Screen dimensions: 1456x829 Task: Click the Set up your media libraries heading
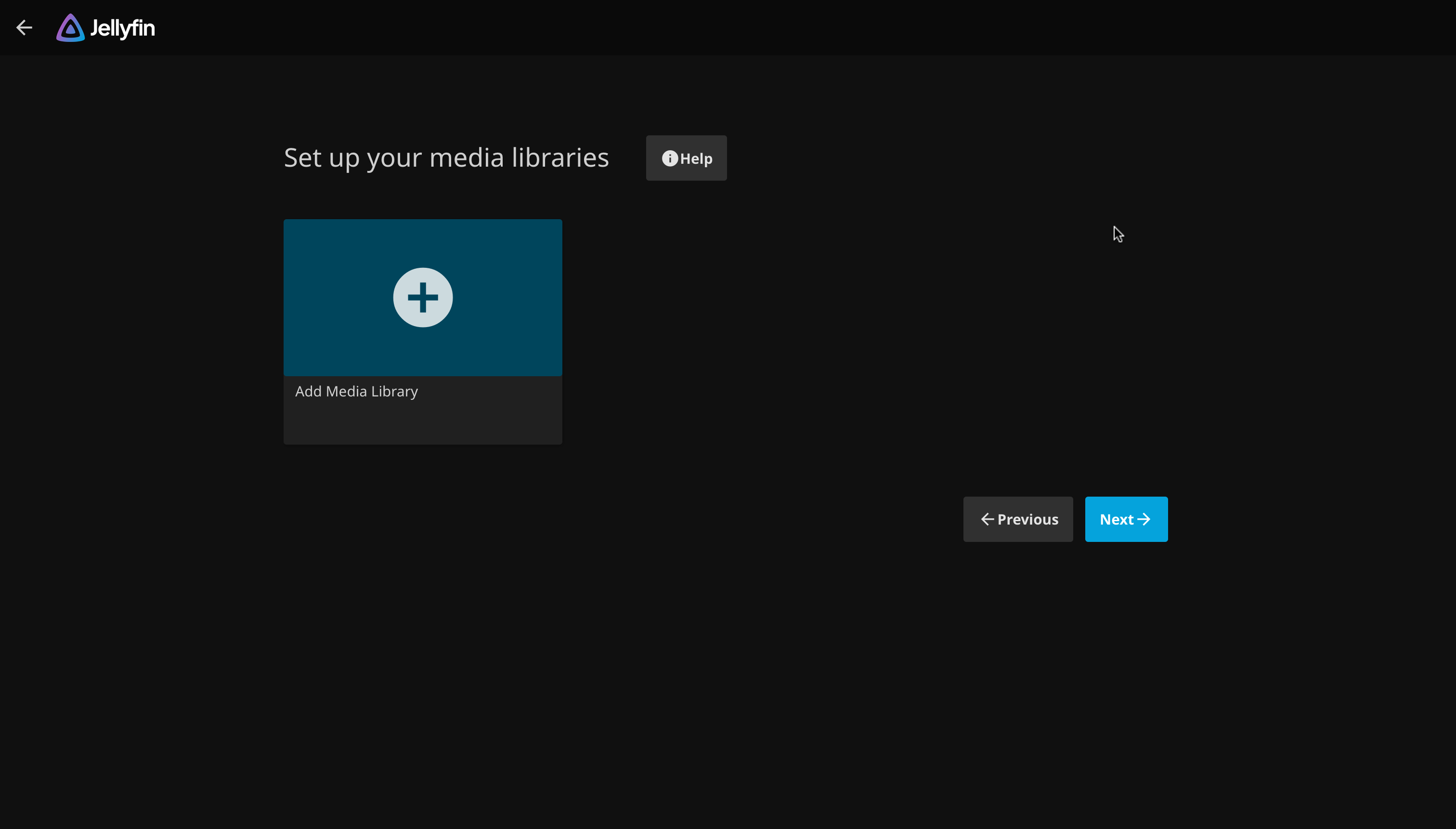446,158
